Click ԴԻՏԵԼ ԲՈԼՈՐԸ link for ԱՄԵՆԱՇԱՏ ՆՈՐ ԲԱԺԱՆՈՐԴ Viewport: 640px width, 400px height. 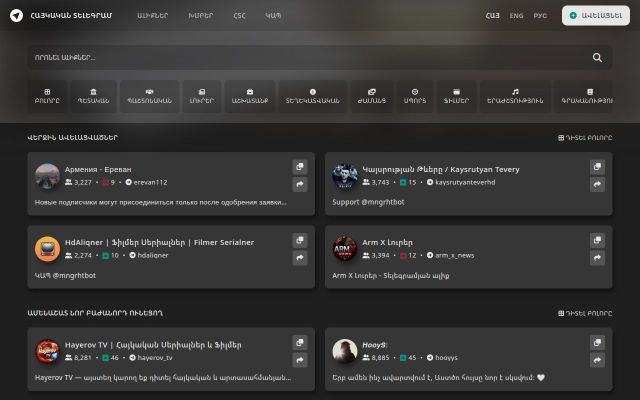point(585,313)
